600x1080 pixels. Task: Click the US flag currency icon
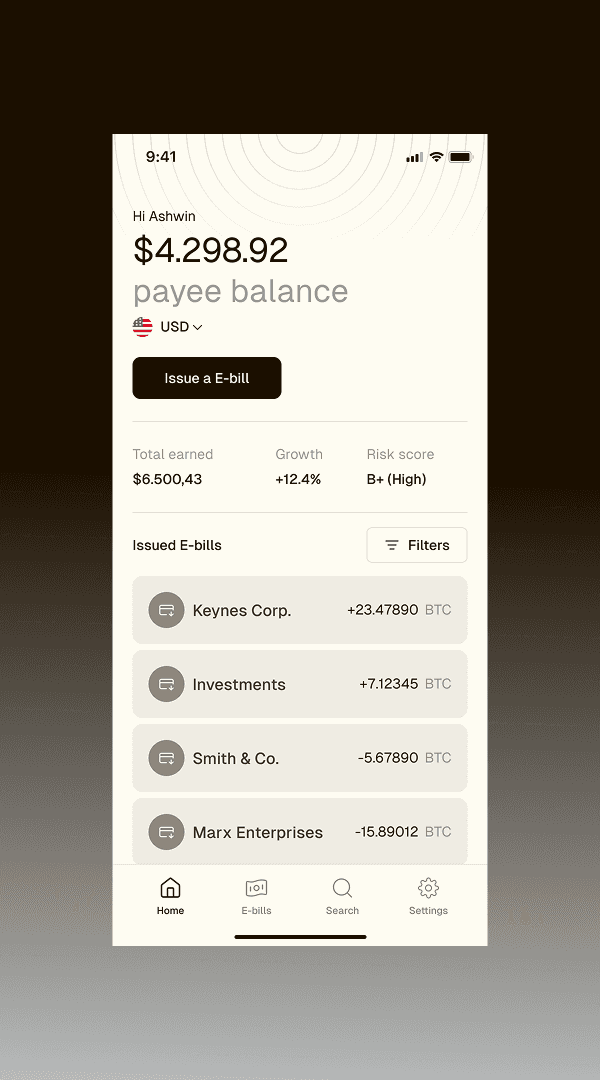tap(143, 326)
